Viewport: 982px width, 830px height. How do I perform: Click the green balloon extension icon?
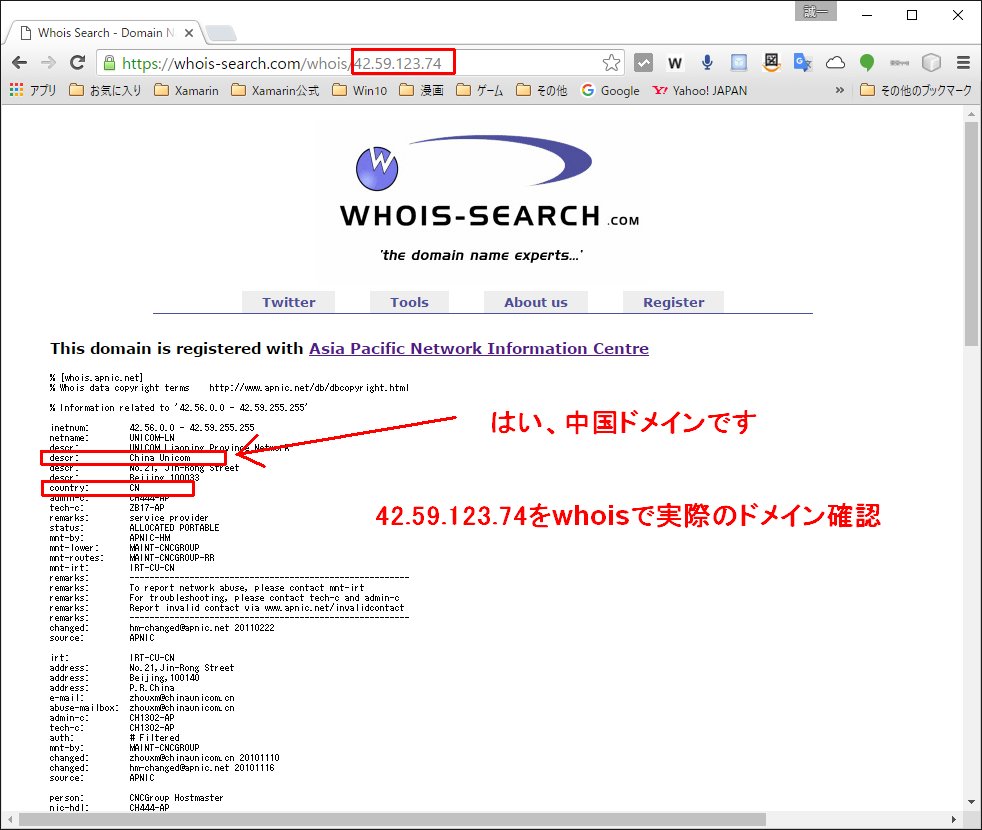tap(867, 63)
